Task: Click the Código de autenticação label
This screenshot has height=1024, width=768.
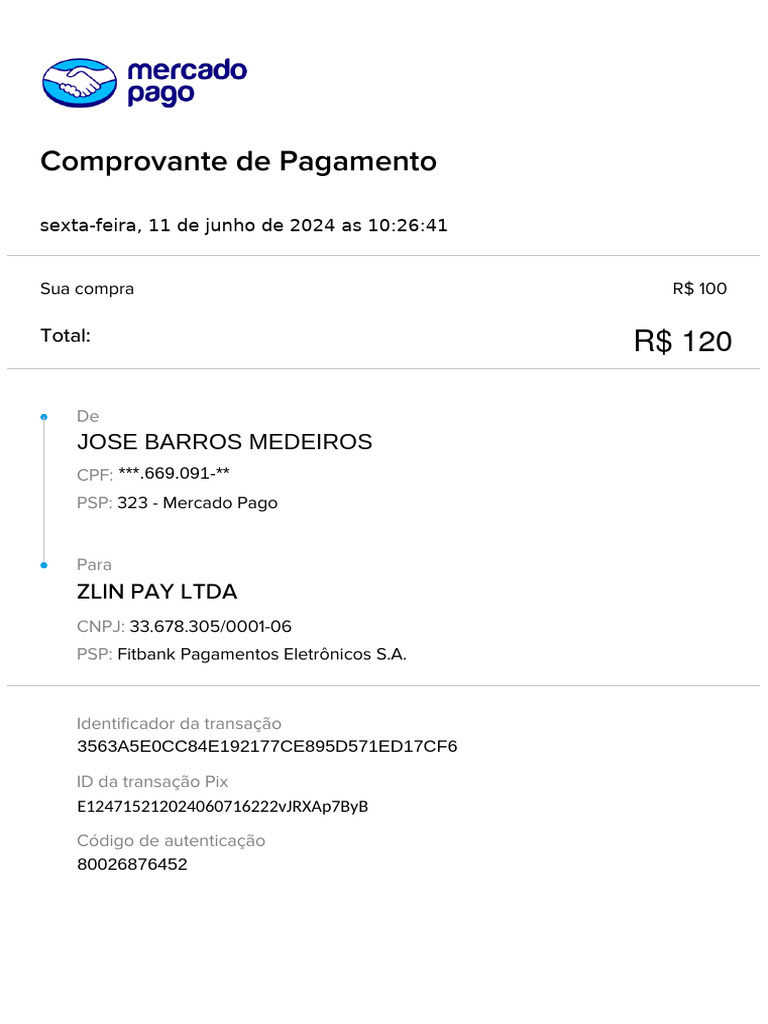Action: 171,840
